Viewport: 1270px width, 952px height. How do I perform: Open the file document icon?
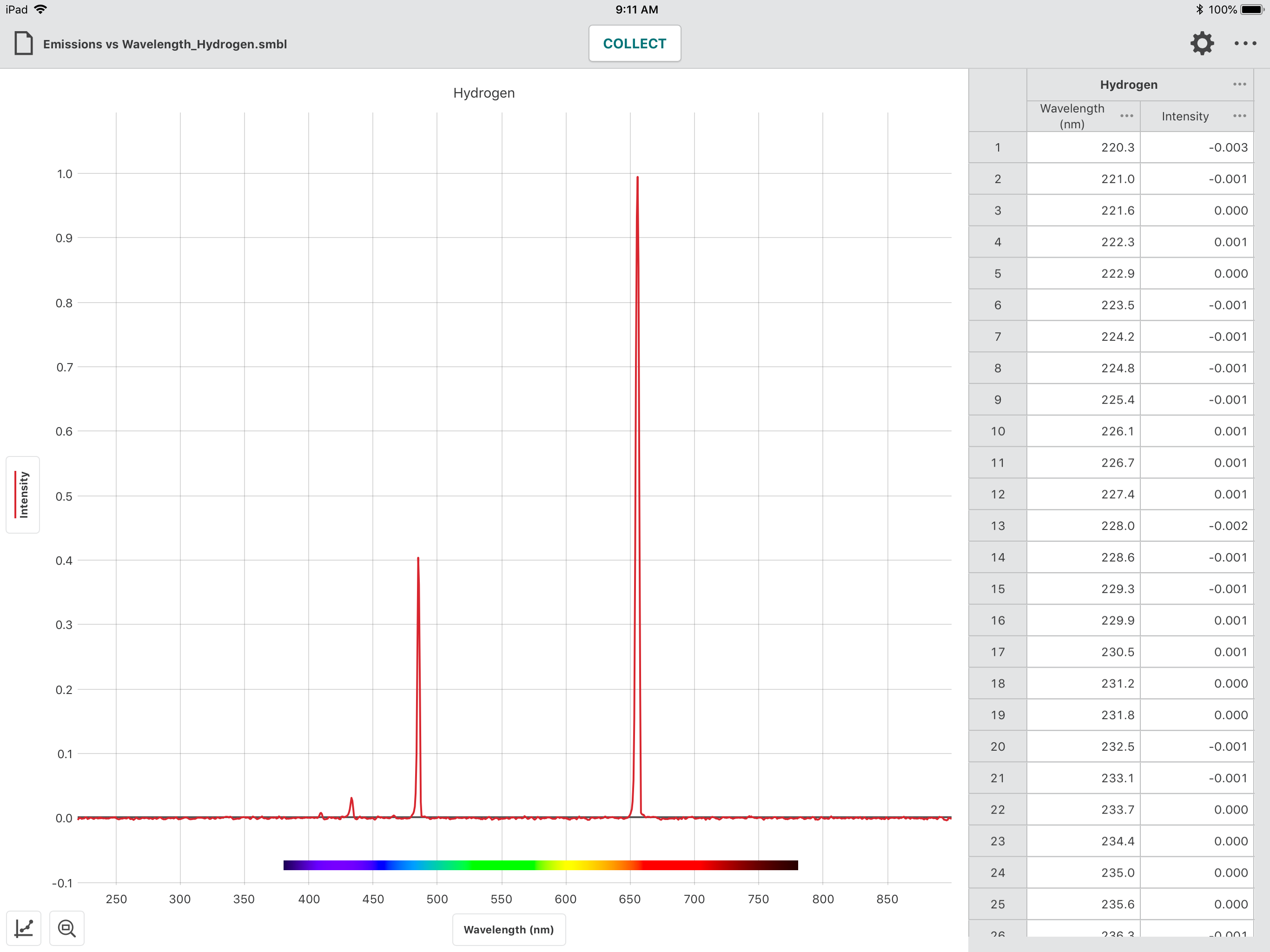coord(24,44)
